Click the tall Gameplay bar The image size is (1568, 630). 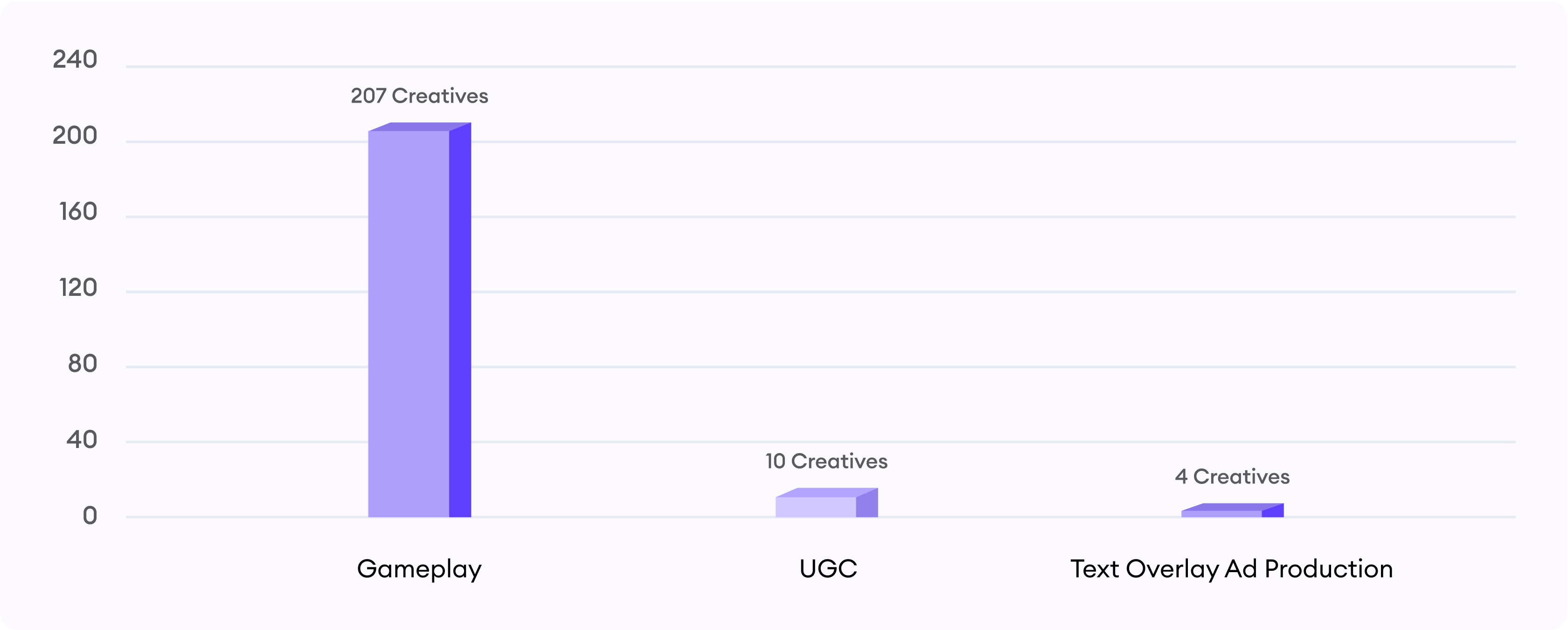point(419,320)
